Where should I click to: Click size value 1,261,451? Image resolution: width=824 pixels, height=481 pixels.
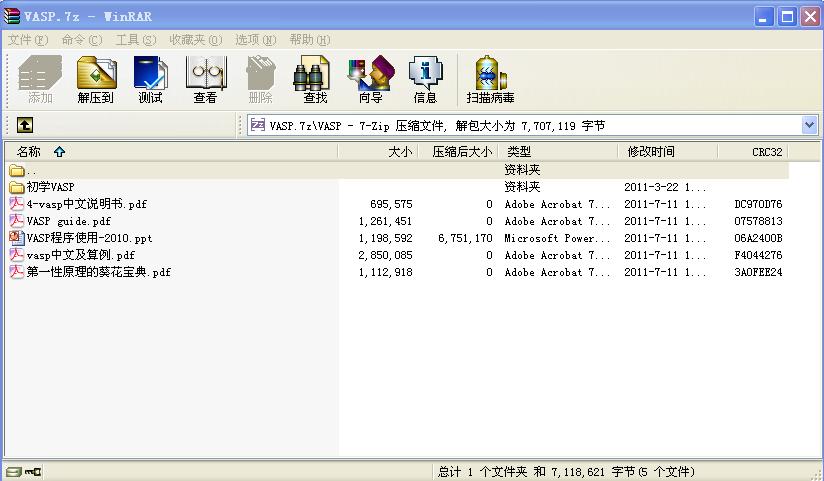(x=385, y=221)
